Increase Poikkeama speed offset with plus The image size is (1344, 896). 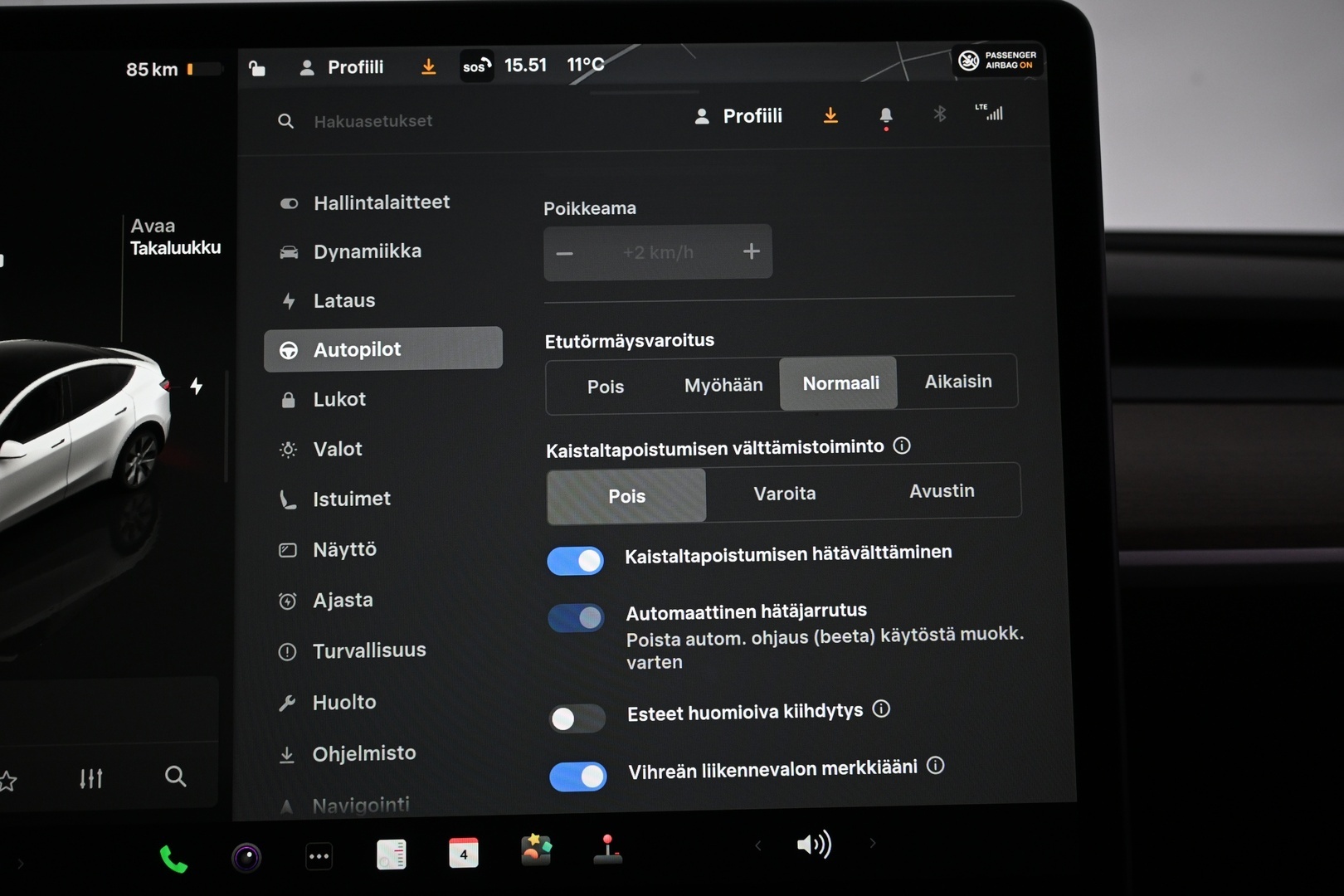point(752,251)
